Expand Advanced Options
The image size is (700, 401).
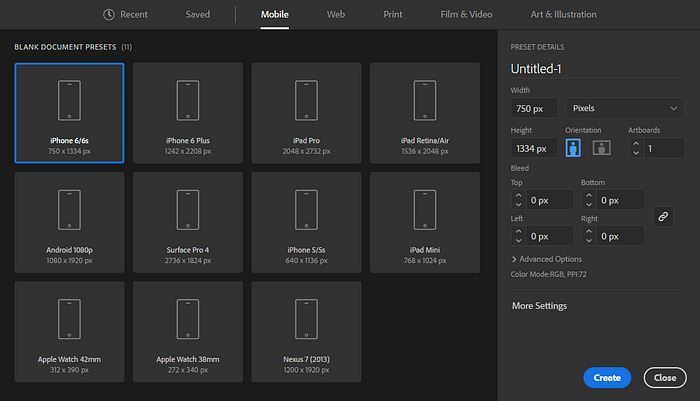[x=546, y=259]
